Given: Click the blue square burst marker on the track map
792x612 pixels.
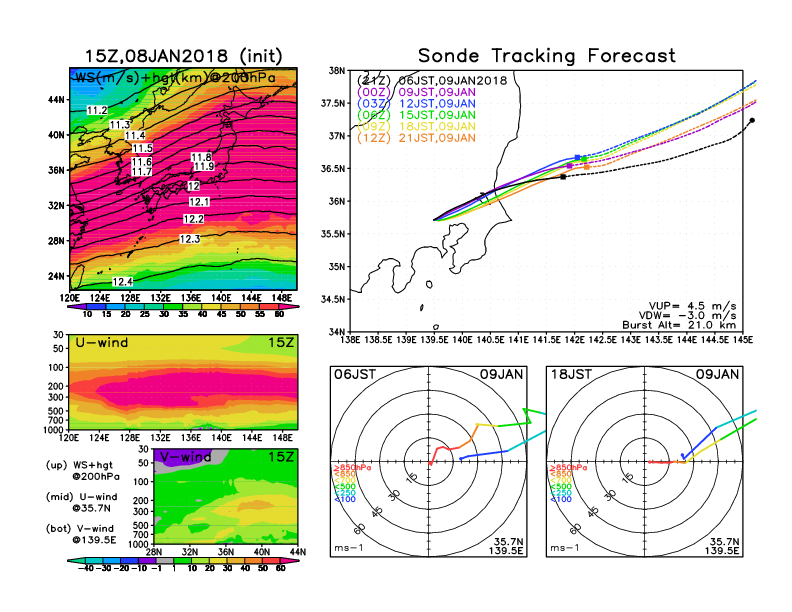Looking at the screenshot, I should (x=578, y=158).
